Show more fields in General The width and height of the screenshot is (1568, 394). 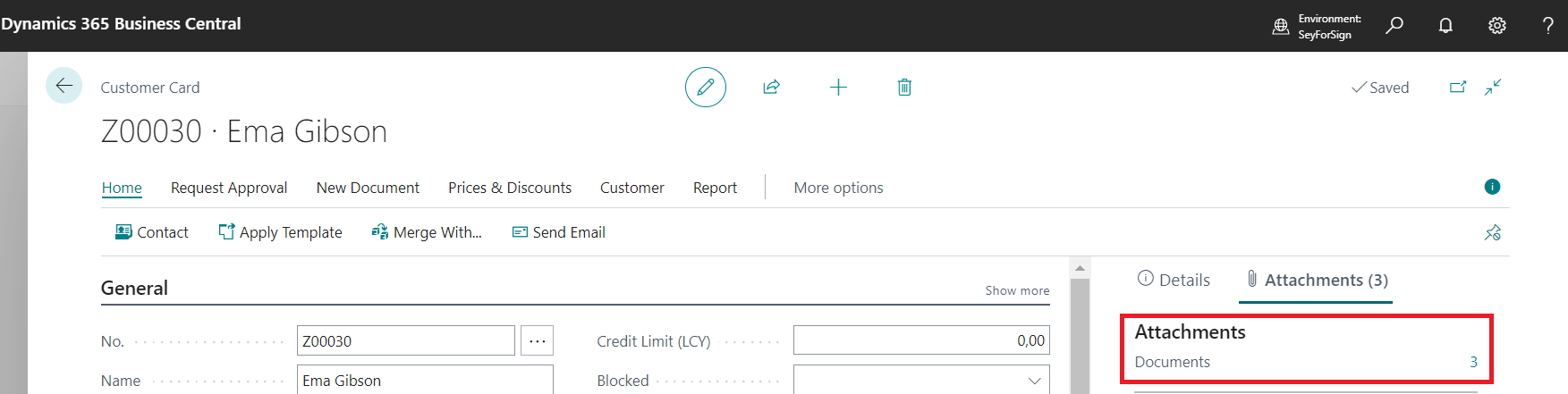1017,290
